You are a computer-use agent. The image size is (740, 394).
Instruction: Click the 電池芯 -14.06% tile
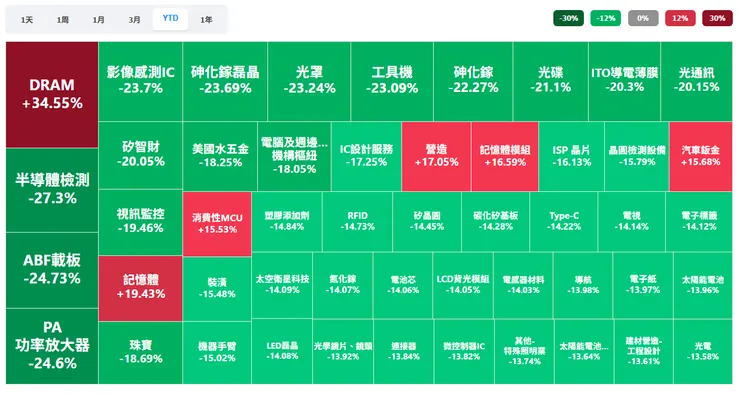coord(403,285)
